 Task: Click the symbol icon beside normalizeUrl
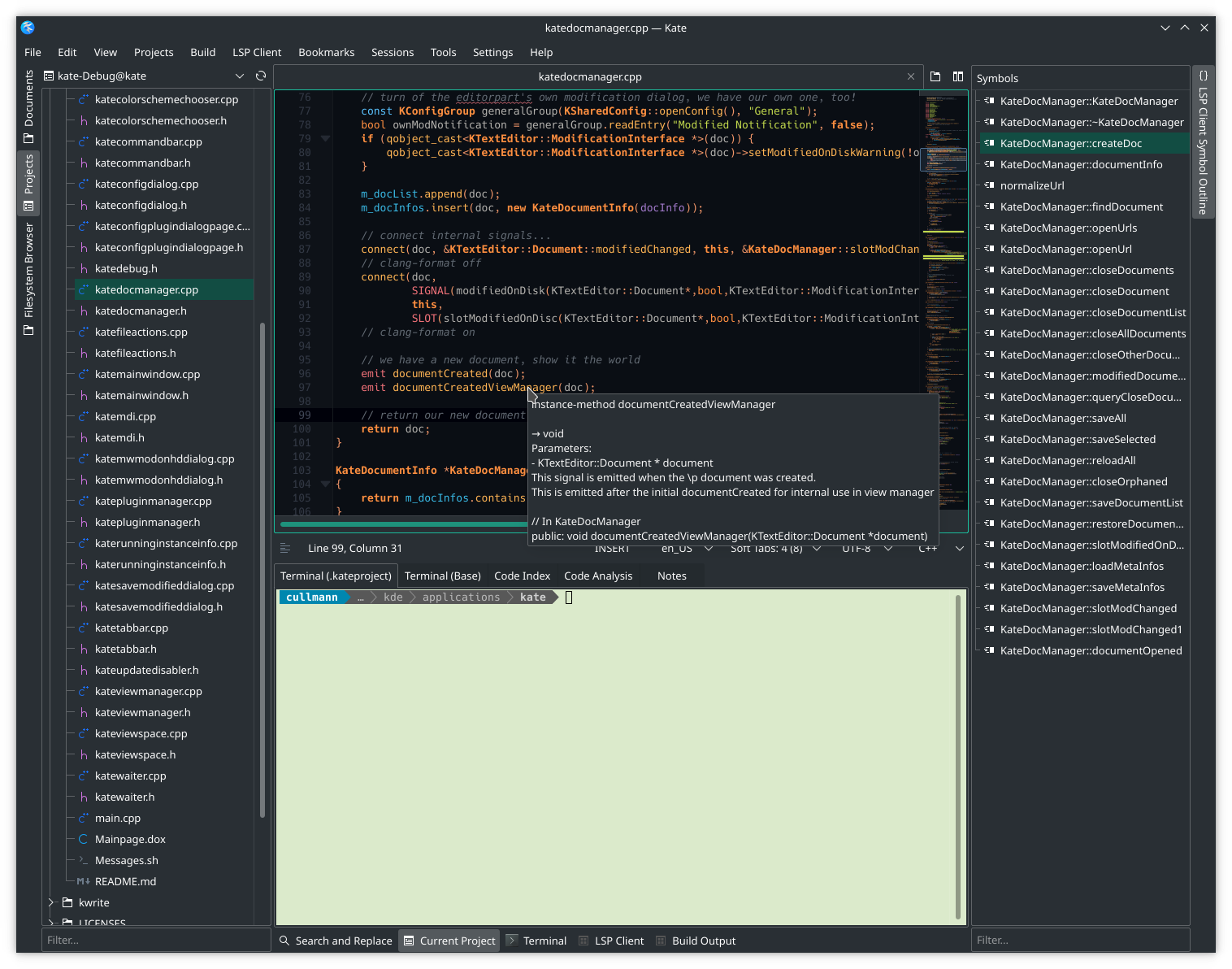pos(989,185)
